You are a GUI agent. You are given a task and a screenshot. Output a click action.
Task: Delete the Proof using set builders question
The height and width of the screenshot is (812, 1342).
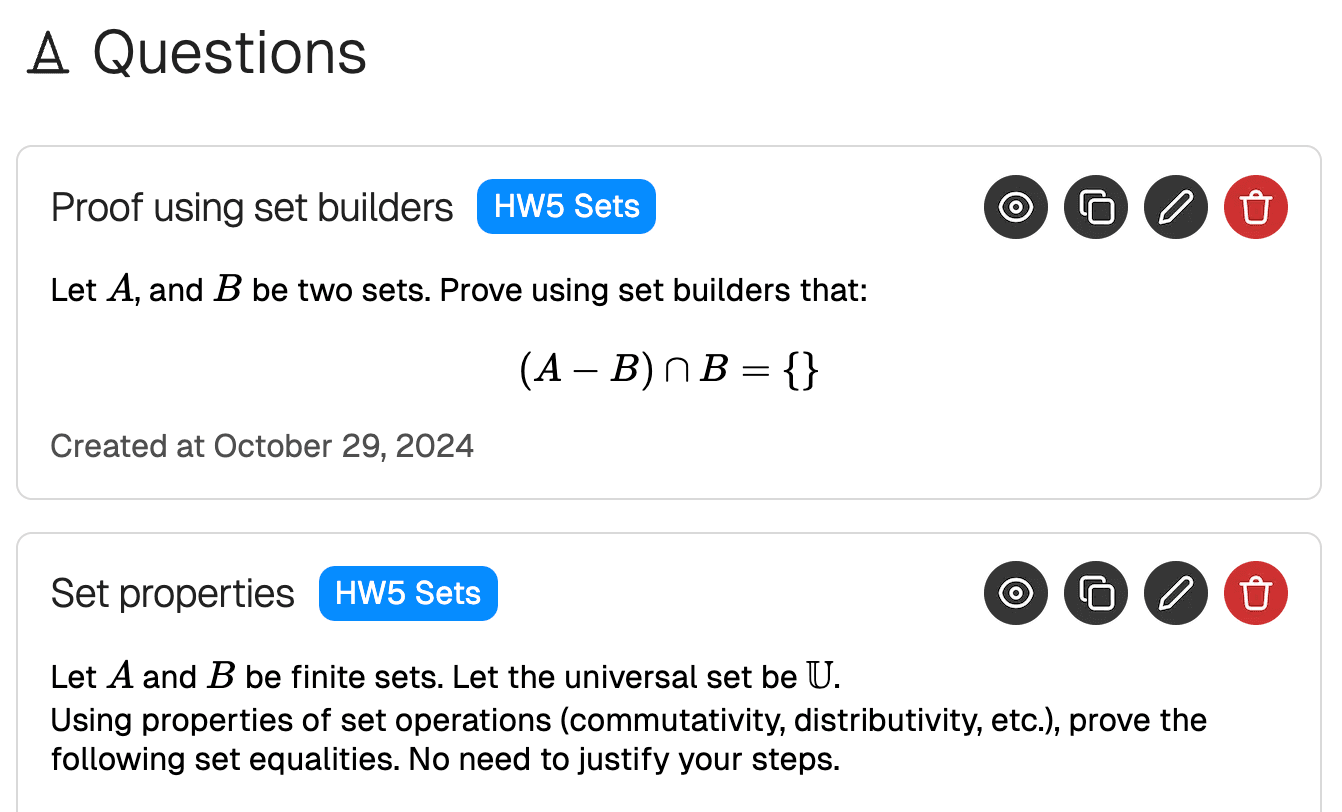point(1256,207)
